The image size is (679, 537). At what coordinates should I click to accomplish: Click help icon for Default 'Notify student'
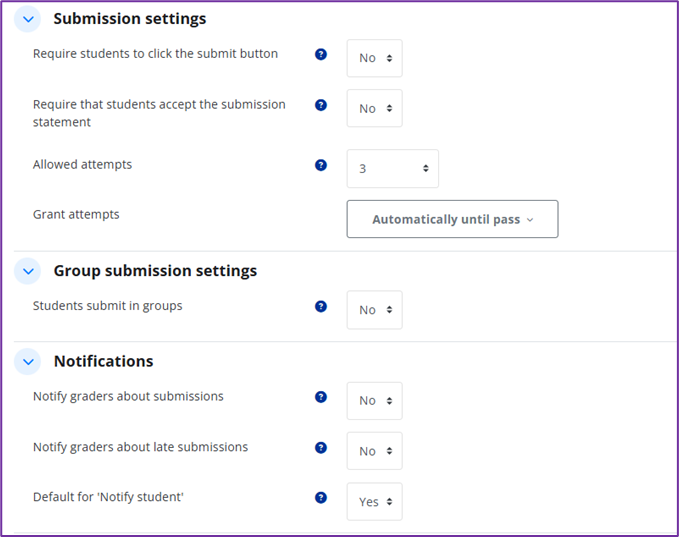click(321, 498)
